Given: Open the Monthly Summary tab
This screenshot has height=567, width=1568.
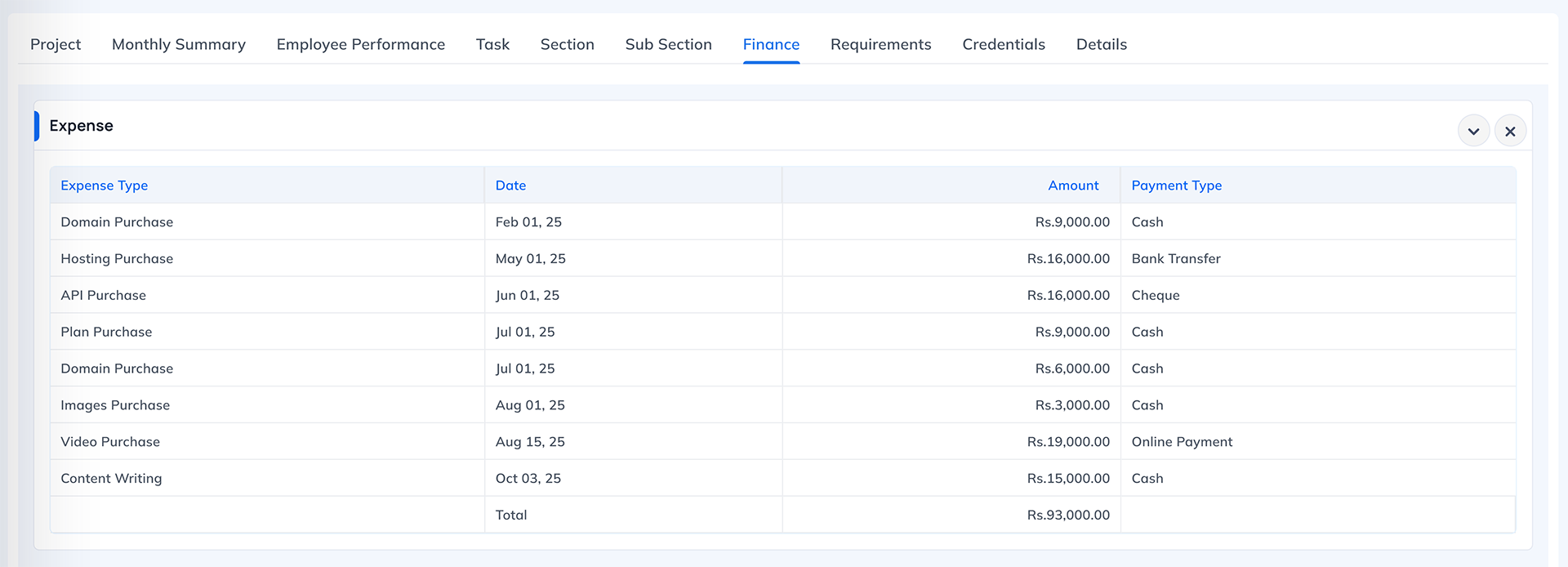Looking at the screenshot, I should pos(179,44).
